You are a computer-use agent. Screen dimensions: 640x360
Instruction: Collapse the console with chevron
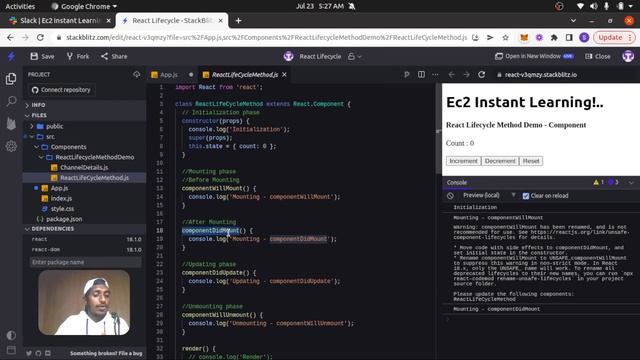(631, 182)
